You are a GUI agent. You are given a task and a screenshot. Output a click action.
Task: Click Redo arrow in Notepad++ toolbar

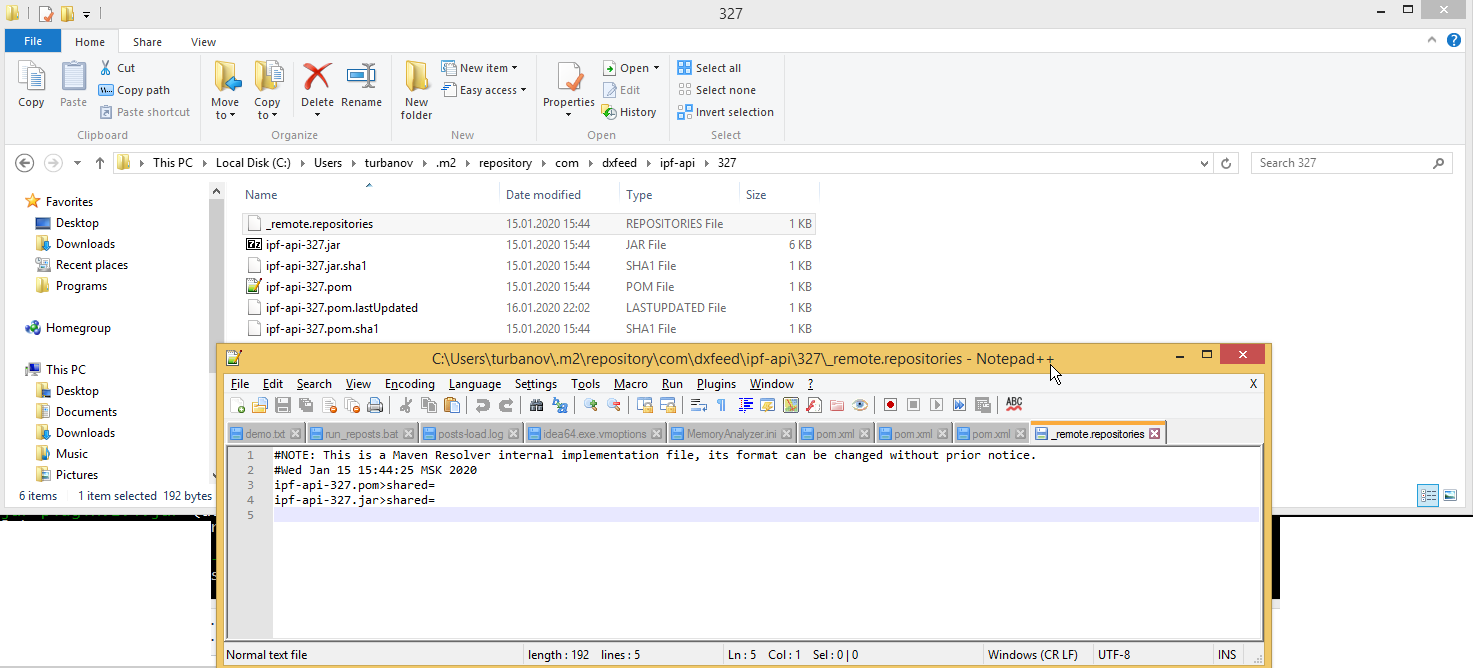click(x=506, y=405)
